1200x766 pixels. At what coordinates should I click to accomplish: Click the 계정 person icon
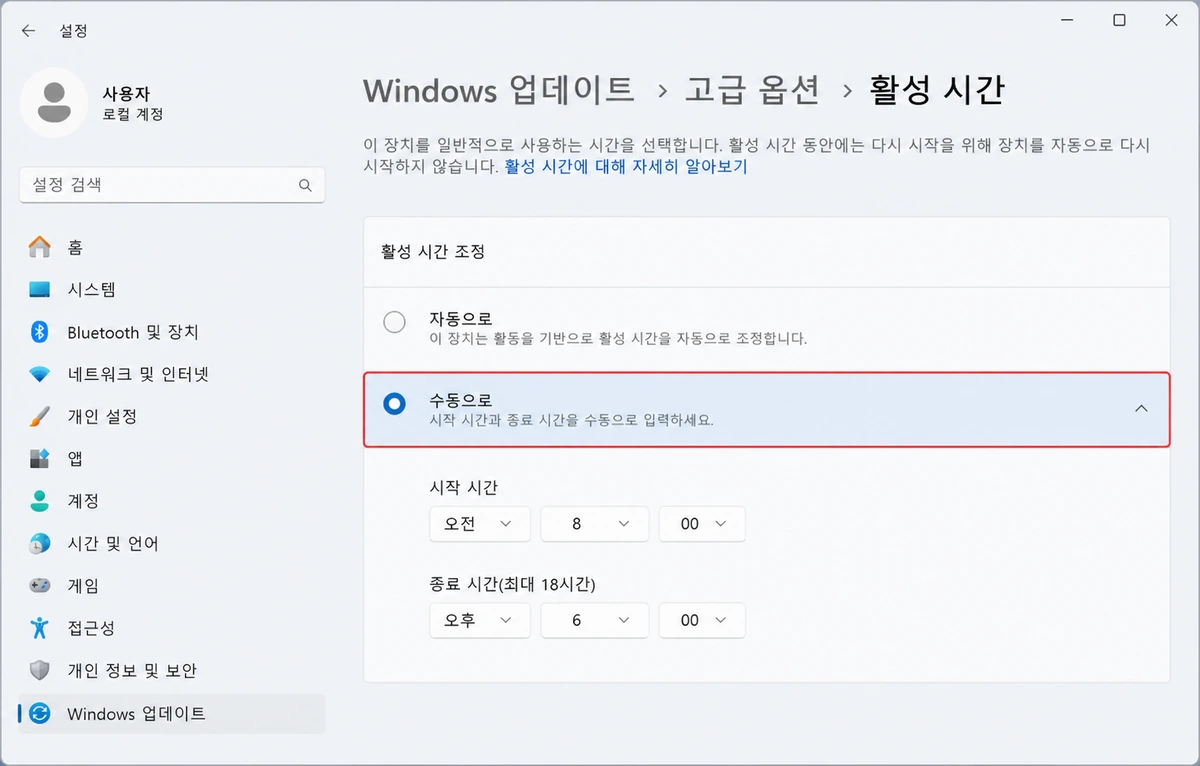[x=39, y=501]
